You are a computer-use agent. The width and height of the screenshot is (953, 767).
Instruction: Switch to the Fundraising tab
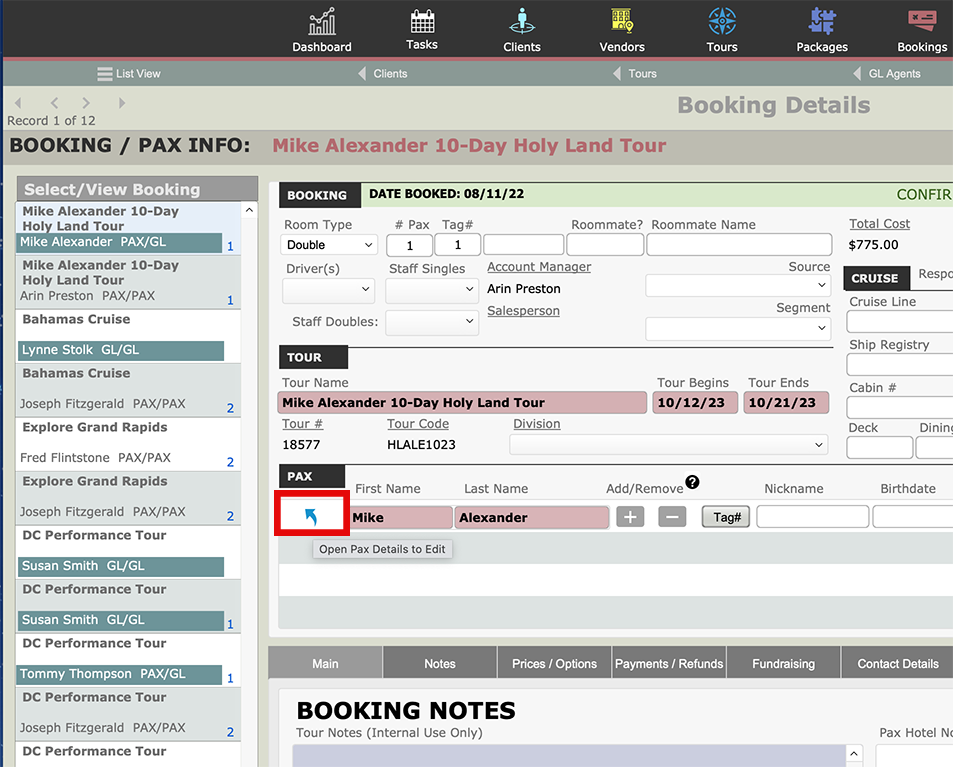[x=783, y=663]
